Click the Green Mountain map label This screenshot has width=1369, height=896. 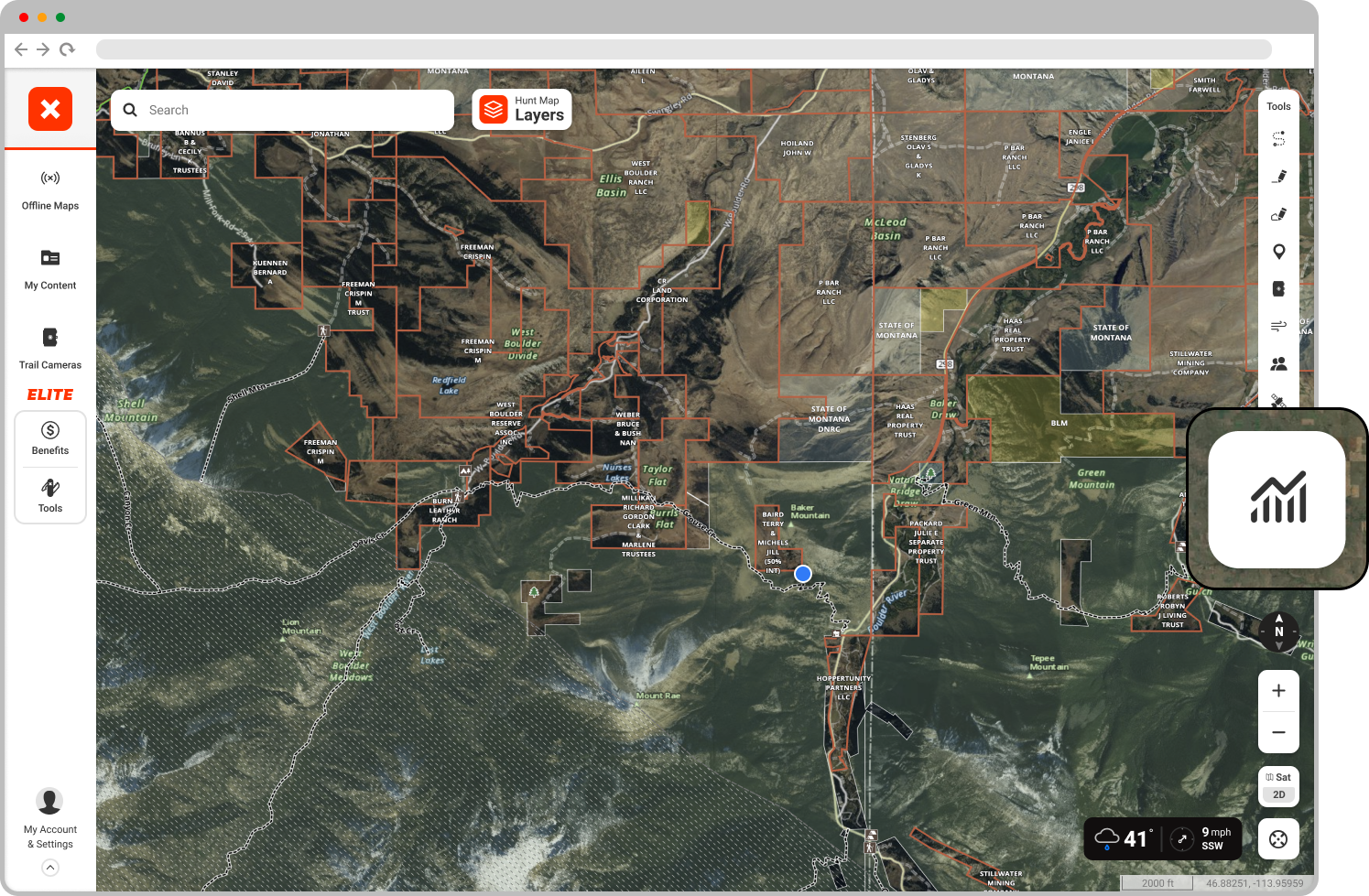pyautogui.click(x=1092, y=479)
